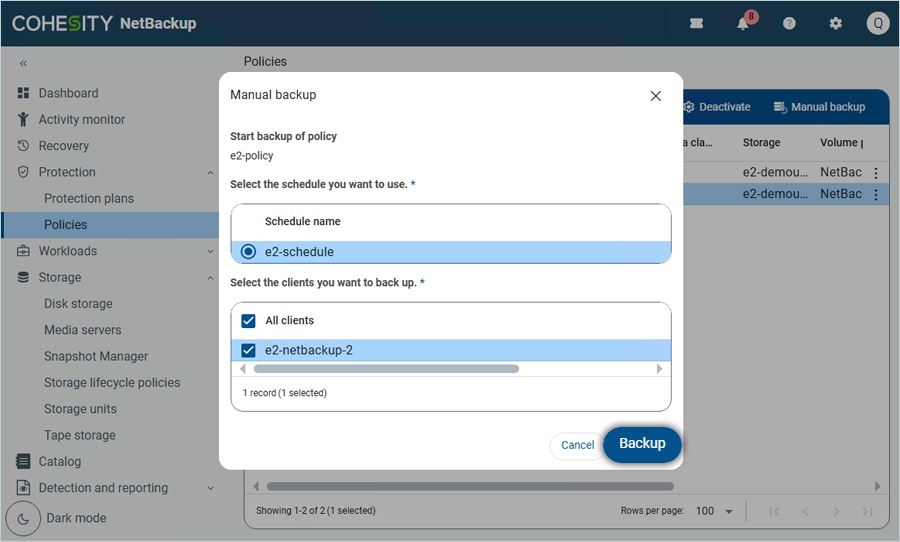
Task: Click the help question mark icon
Action: coord(789,23)
